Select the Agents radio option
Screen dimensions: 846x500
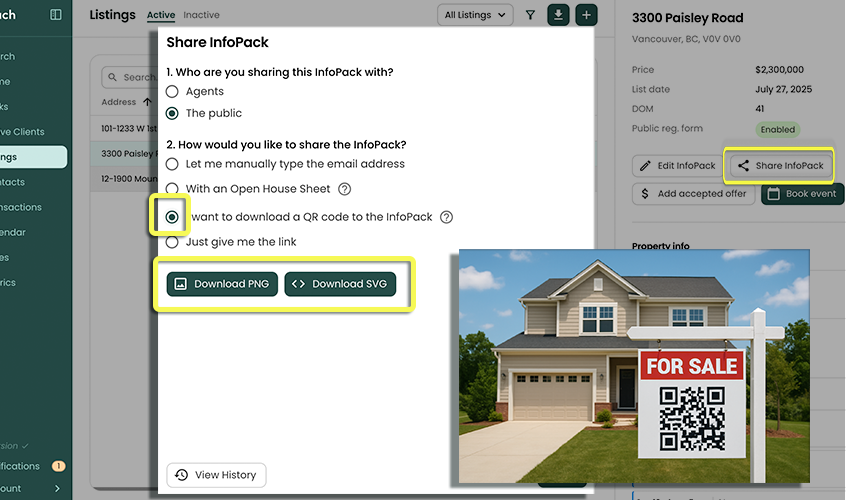pyautogui.click(x=172, y=92)
